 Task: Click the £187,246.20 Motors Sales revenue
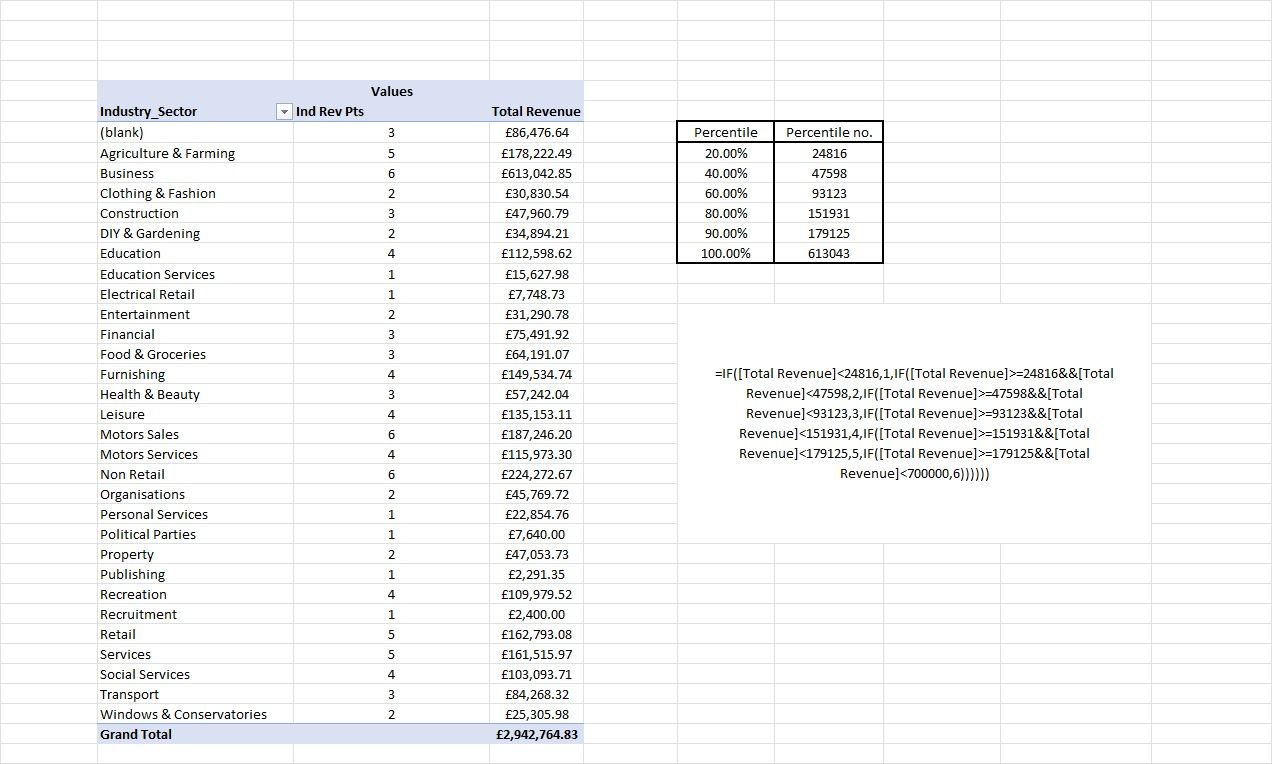click(x=536, y=434)
